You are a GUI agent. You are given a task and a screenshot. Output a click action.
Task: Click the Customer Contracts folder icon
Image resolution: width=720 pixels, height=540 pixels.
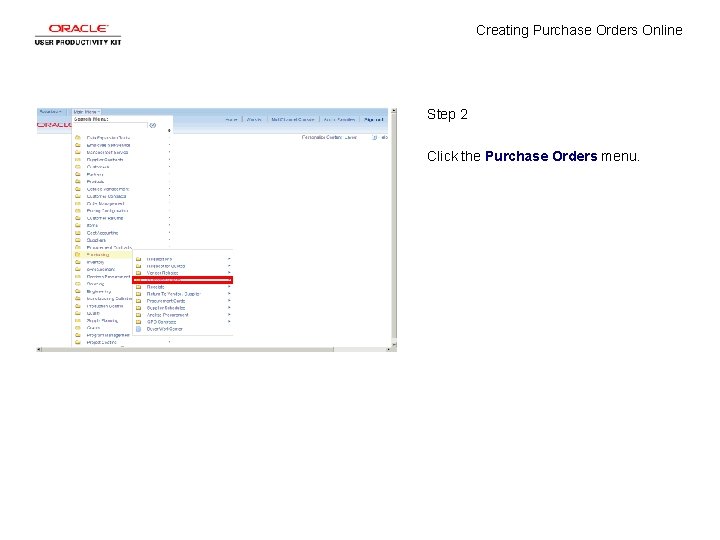point(78,197)
